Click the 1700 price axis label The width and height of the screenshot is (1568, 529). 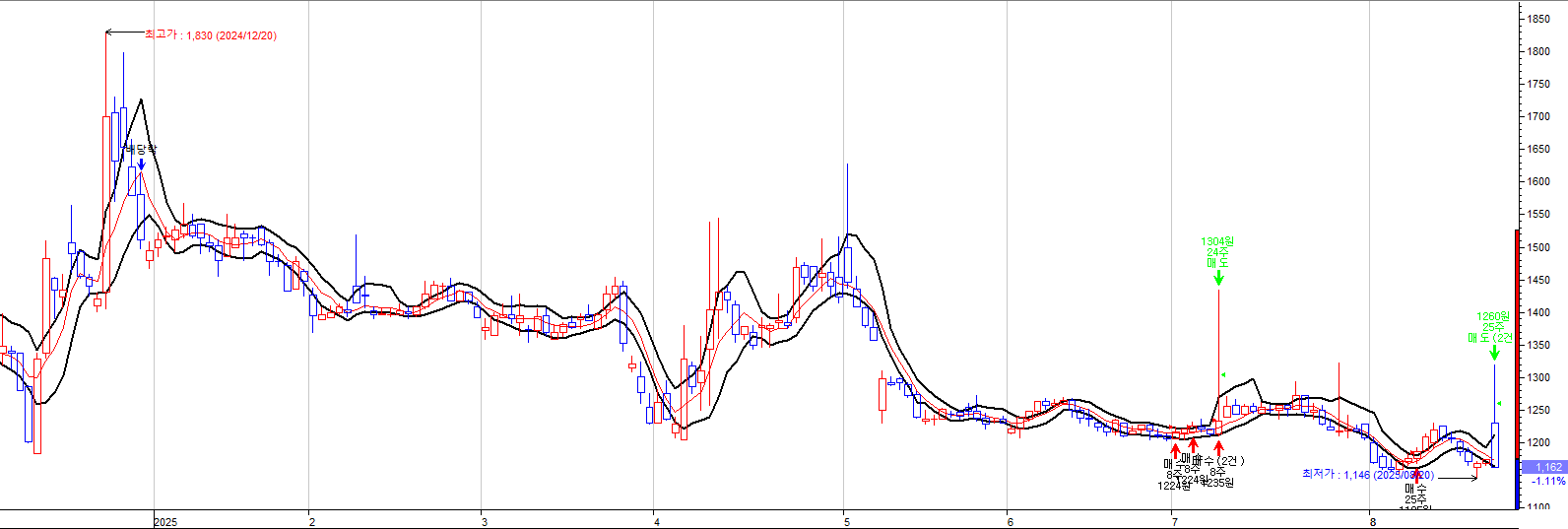[x=1538, y=116]
